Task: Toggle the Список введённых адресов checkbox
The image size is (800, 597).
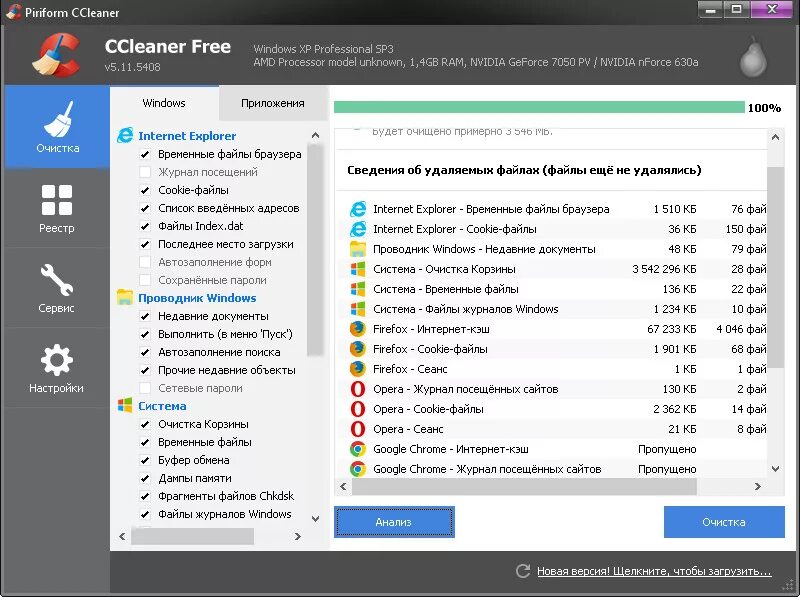Action: coord(145,208)
